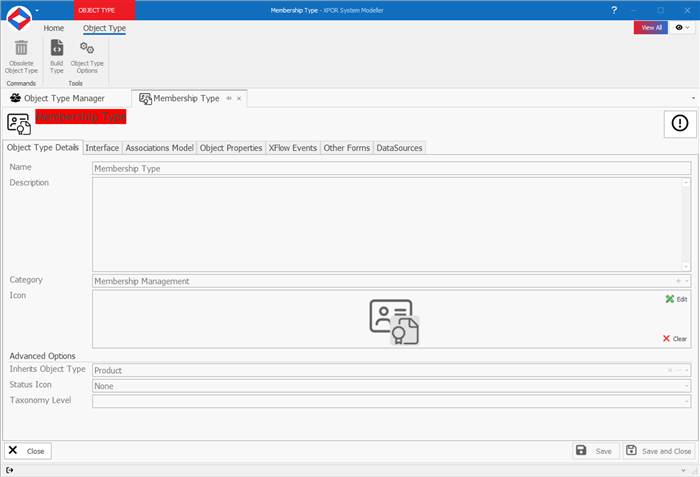Pin the Membership Type tab
This screenshot has height=477, width=700.
229,98
